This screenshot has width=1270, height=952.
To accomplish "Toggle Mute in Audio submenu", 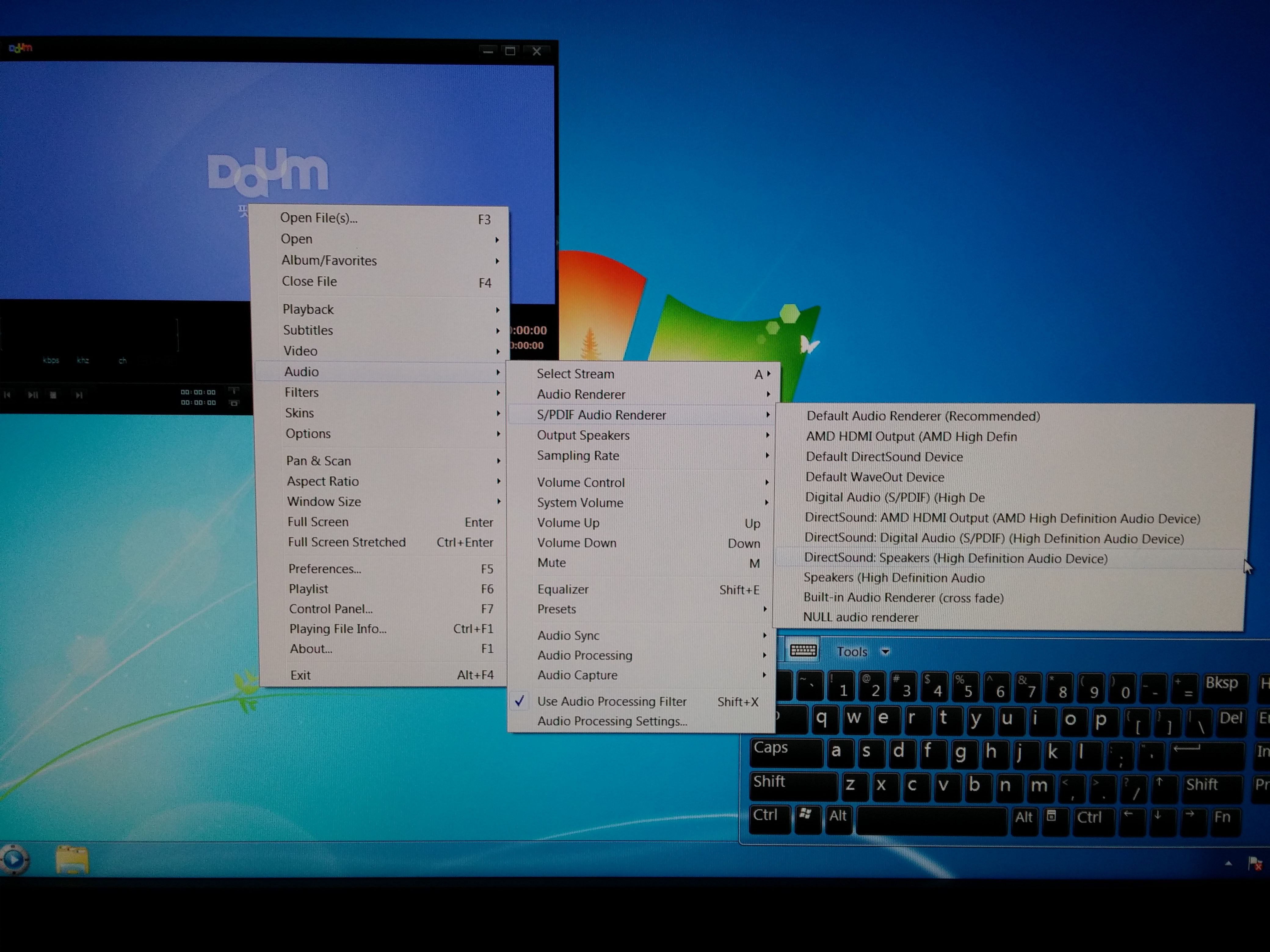I will [x=641, y=563].
